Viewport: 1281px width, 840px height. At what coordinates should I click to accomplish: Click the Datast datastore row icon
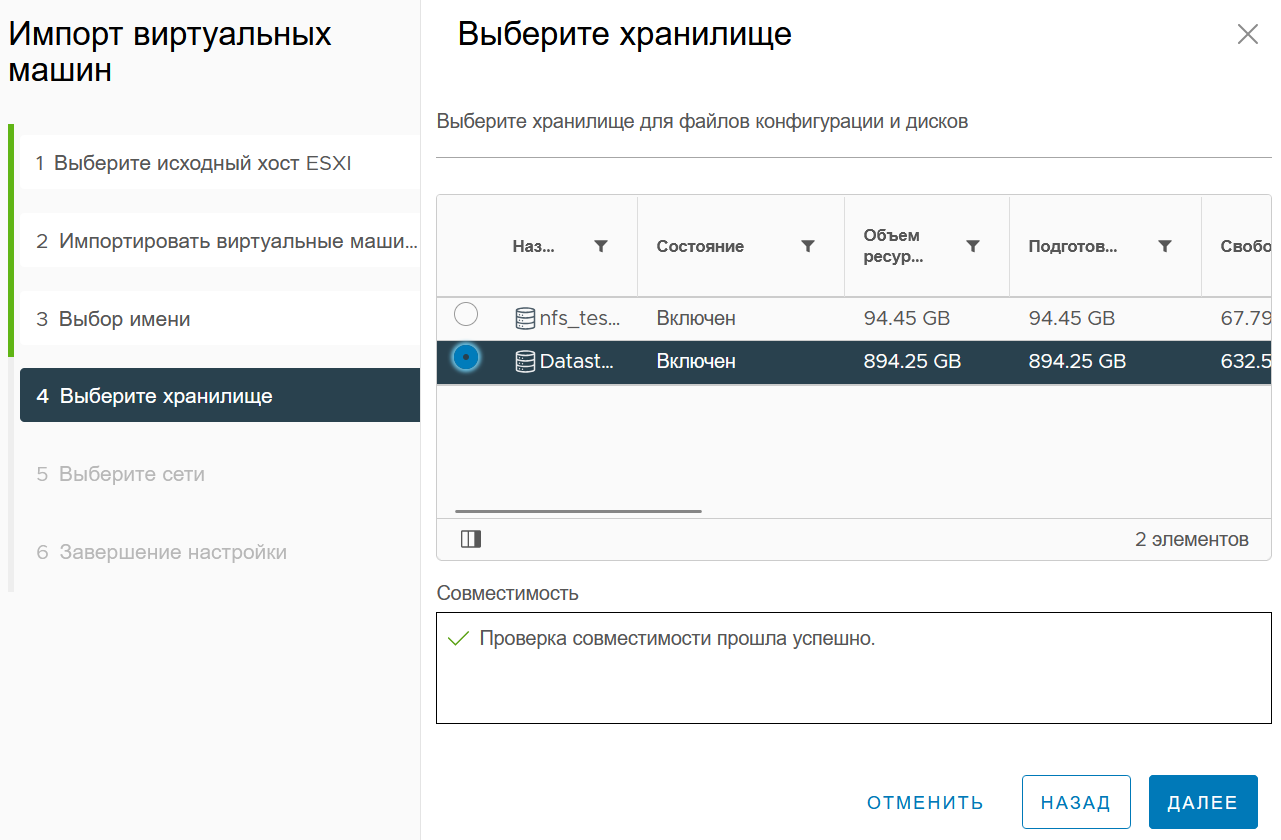point(525,362)
